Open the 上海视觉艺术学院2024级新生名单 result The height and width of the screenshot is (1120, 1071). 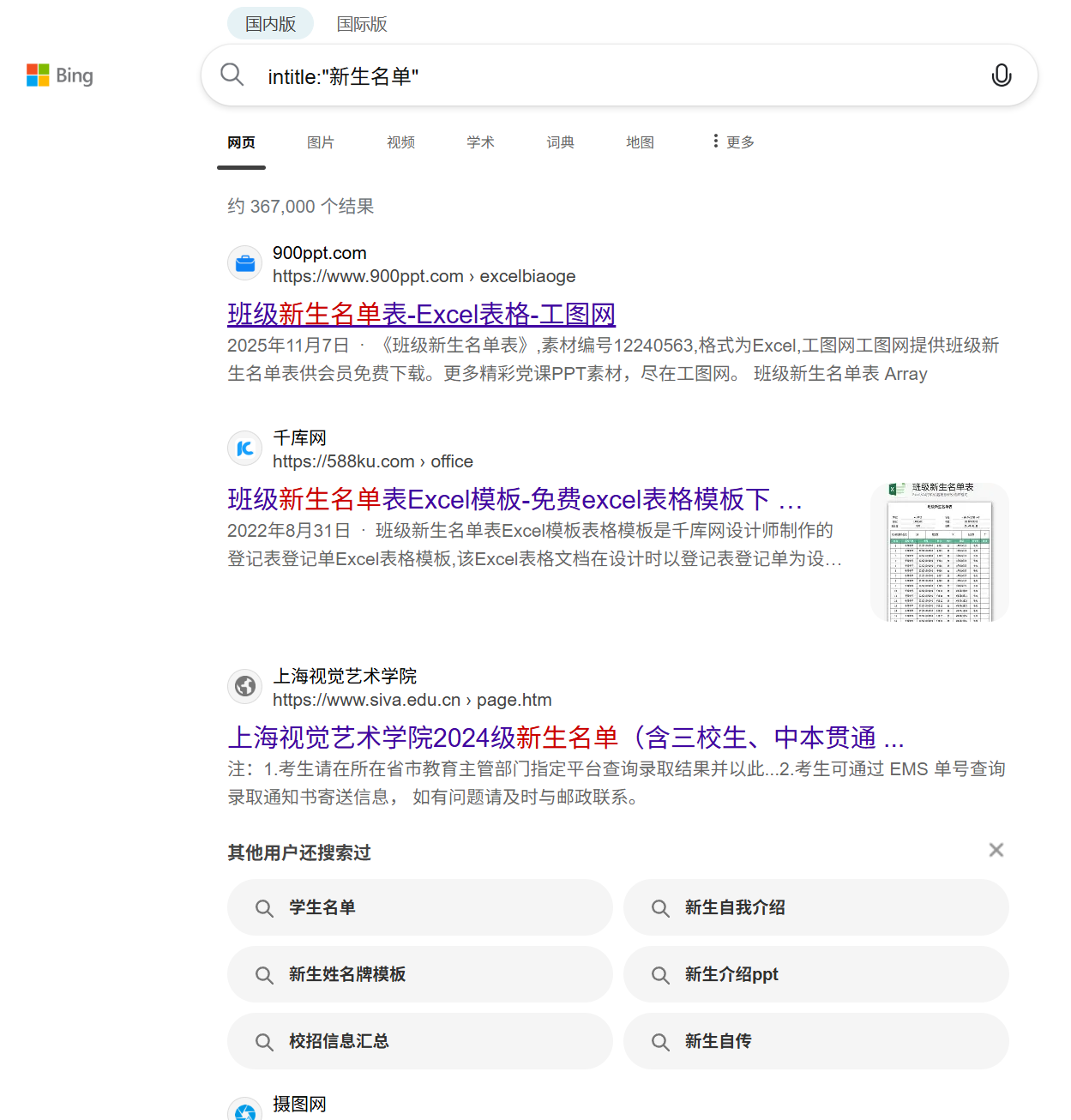(566, 738)
